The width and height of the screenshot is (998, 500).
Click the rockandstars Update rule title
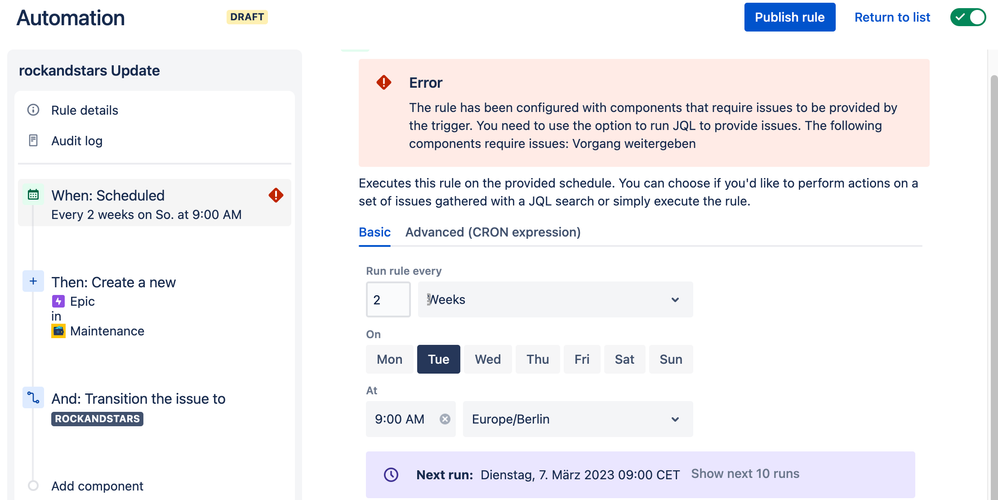(89, 71)
